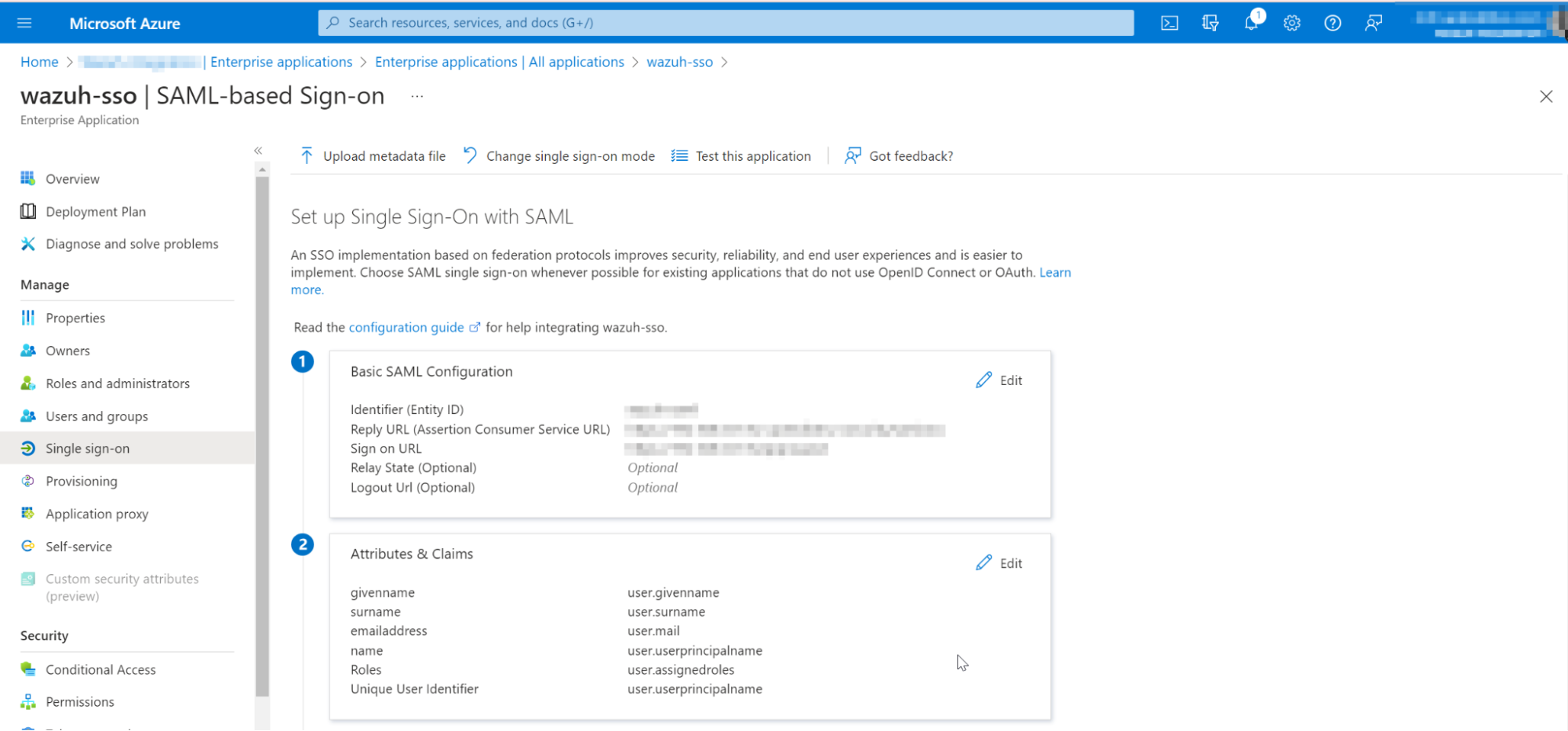Open Cloud Shell icon in header
Viewport: 1568px width, 731px height.
(x=1170, y=23)
